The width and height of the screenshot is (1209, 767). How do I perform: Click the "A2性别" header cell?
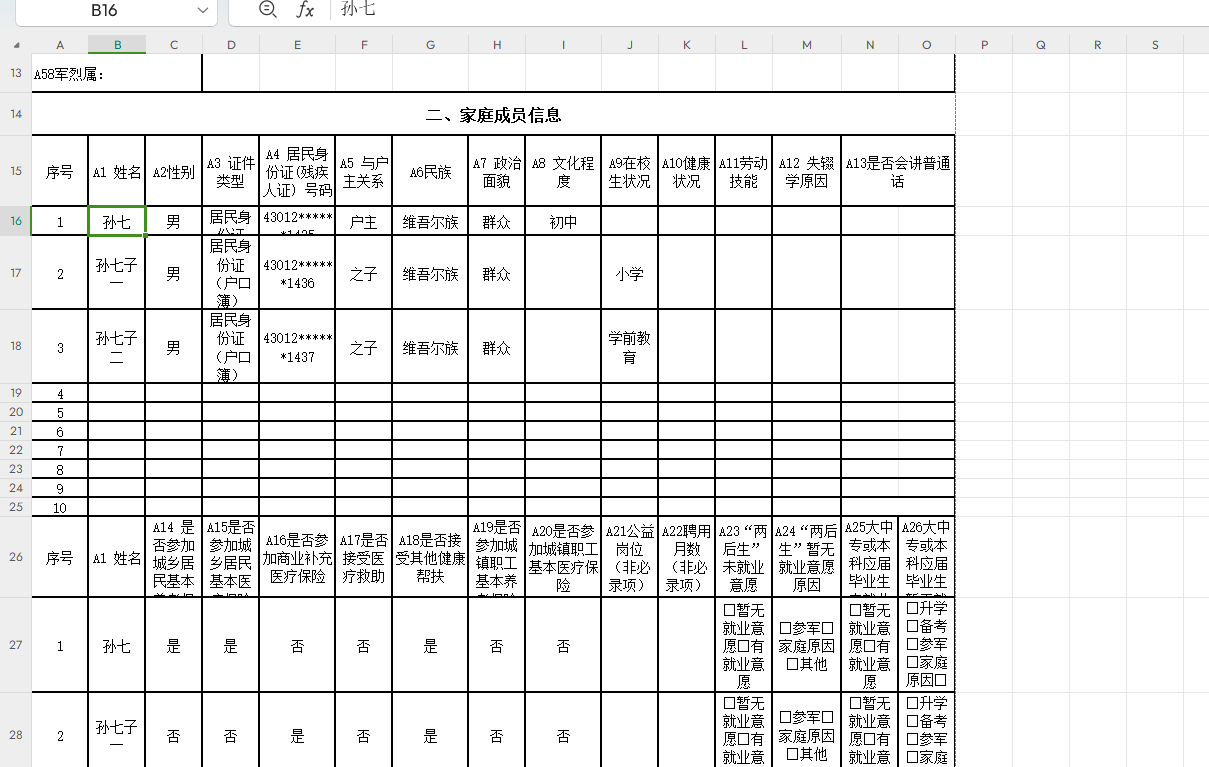[174, 171]
